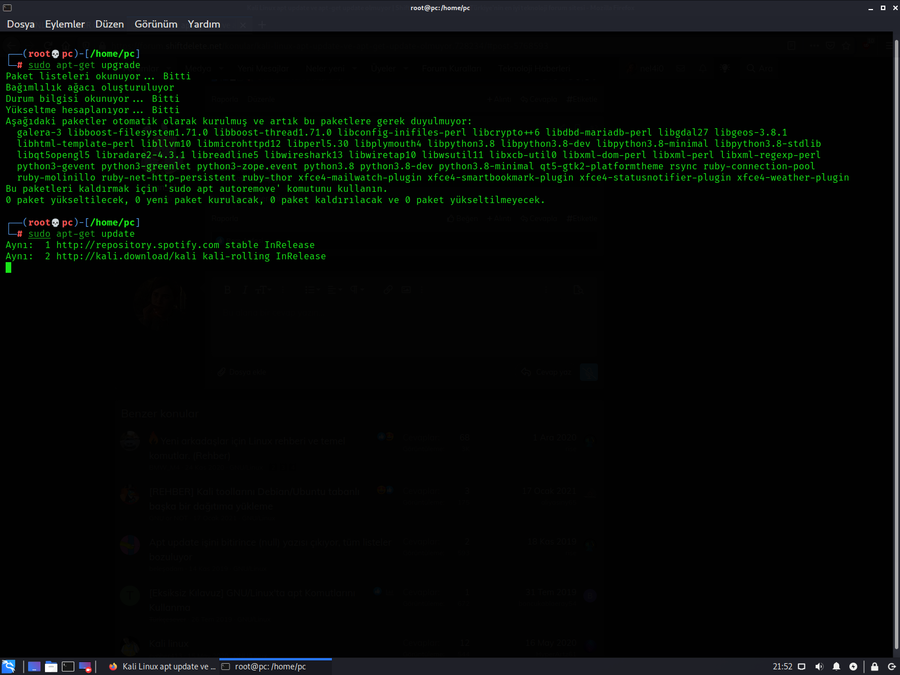
Task: Open the Dosya menu
Action: click(21, 24)
